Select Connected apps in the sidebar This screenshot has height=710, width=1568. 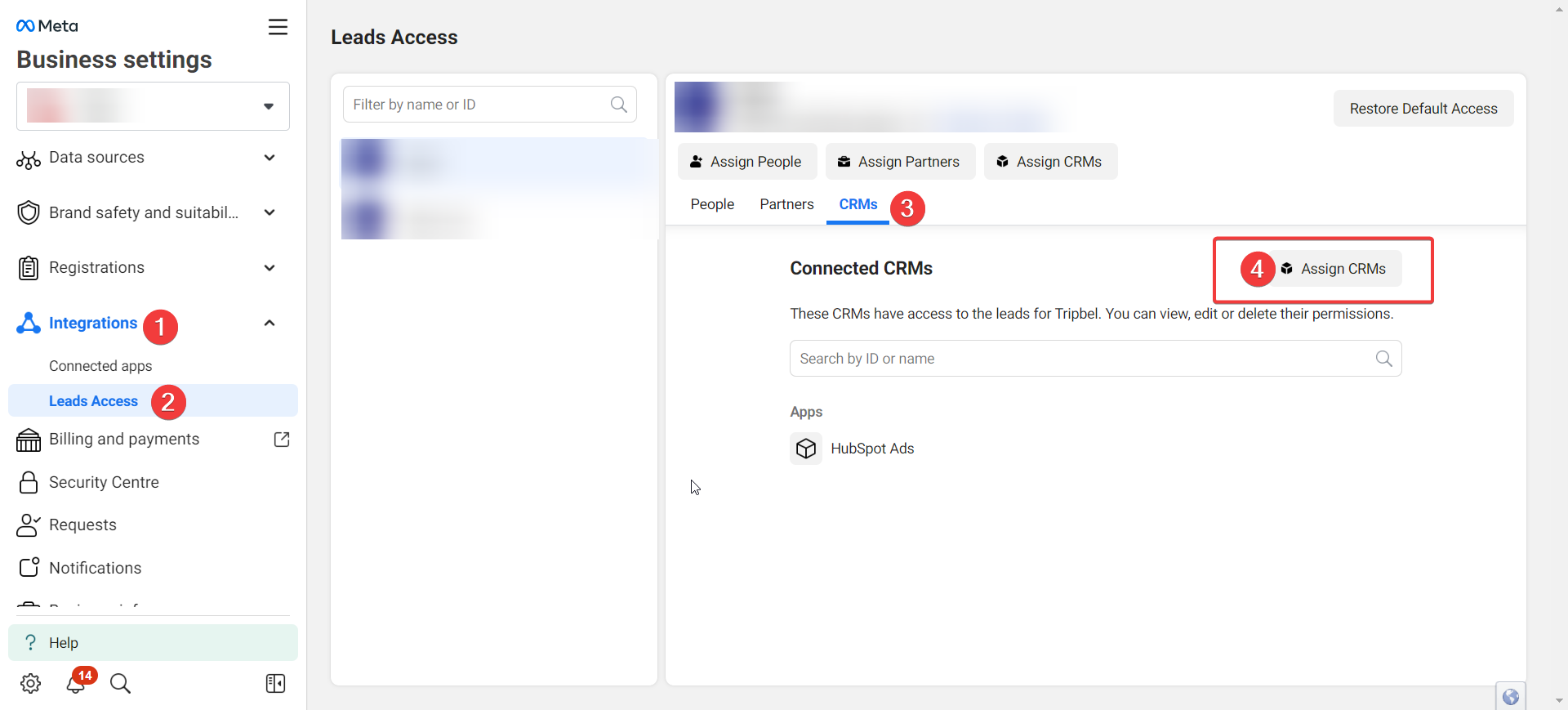pos(100,366)
